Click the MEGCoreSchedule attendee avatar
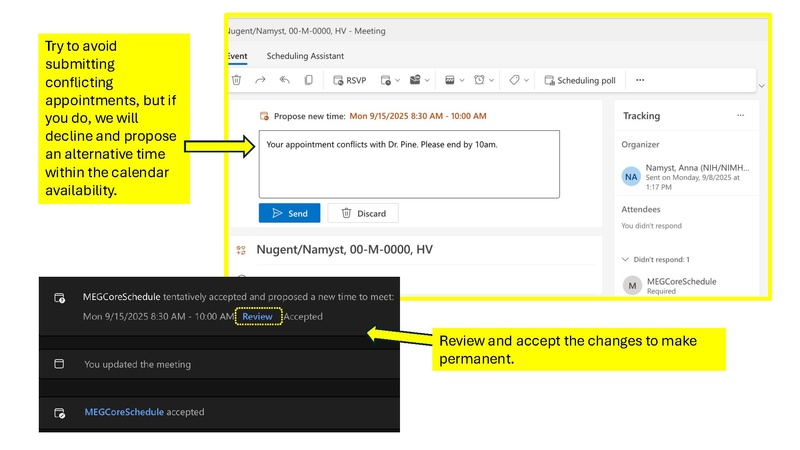 [x=632, y=286]
